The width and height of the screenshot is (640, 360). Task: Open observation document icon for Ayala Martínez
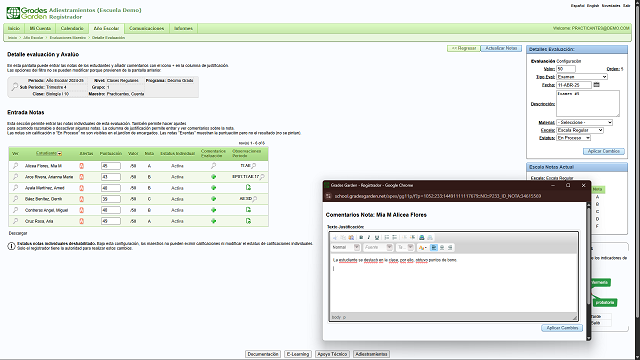pos(248,188)
